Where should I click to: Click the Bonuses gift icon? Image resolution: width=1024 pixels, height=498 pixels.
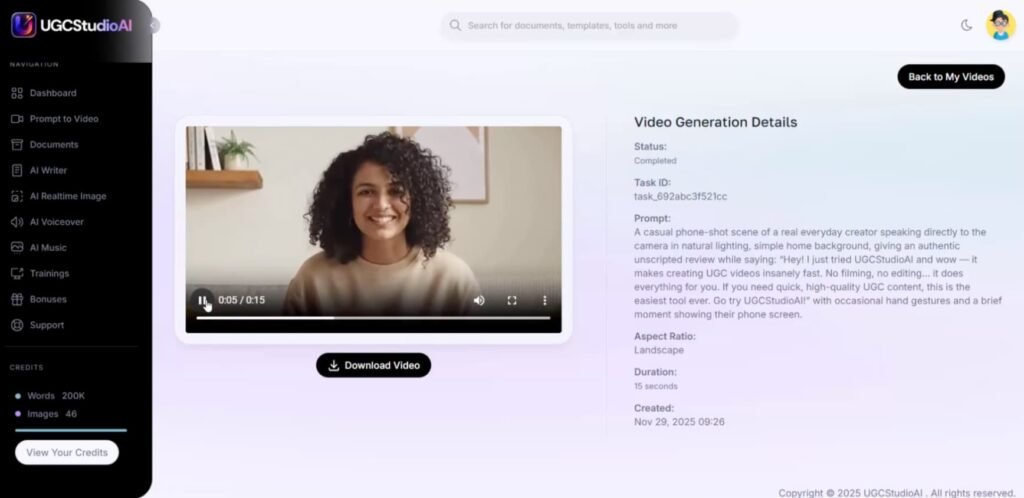[17, 299]
